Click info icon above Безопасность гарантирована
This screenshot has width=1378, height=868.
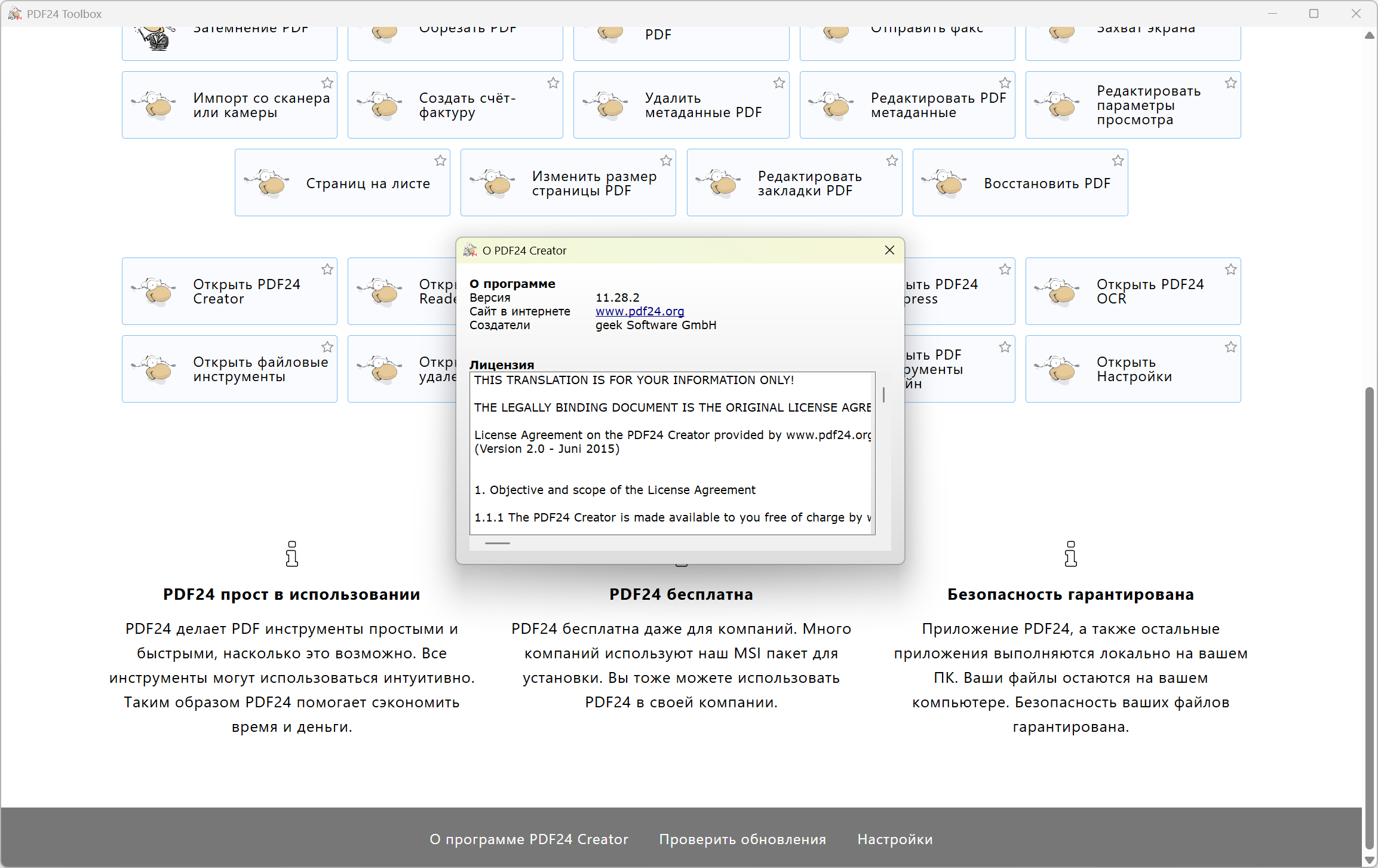1070,554
